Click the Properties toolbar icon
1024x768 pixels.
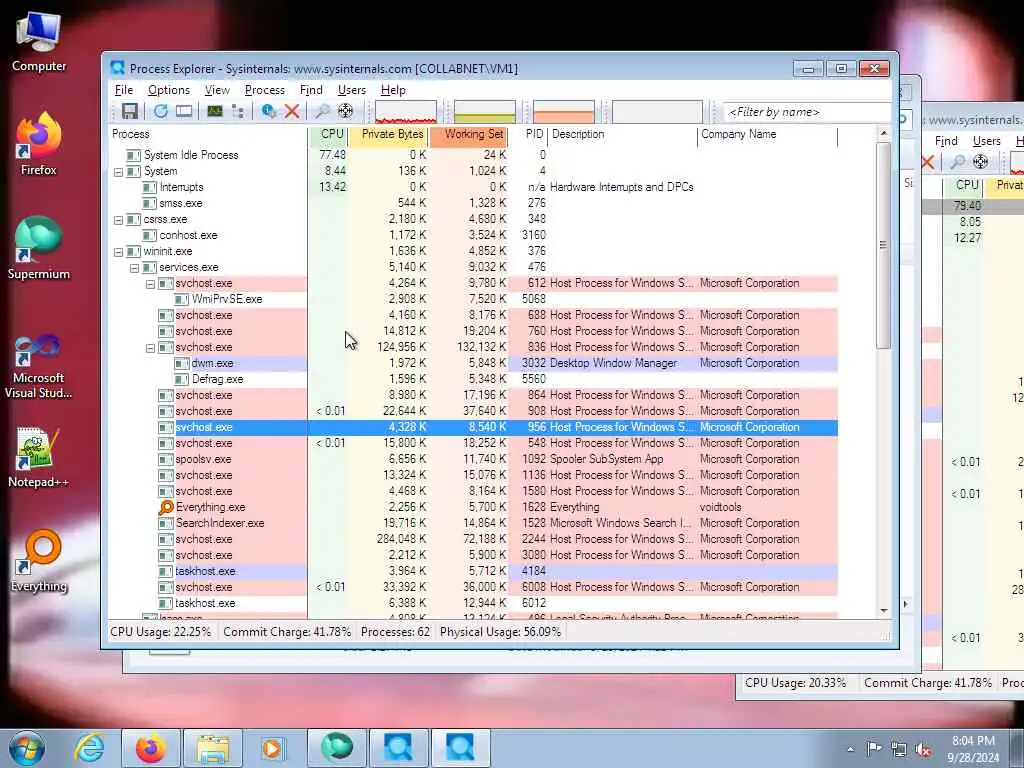pyautogui.click(x=268, y=111)
